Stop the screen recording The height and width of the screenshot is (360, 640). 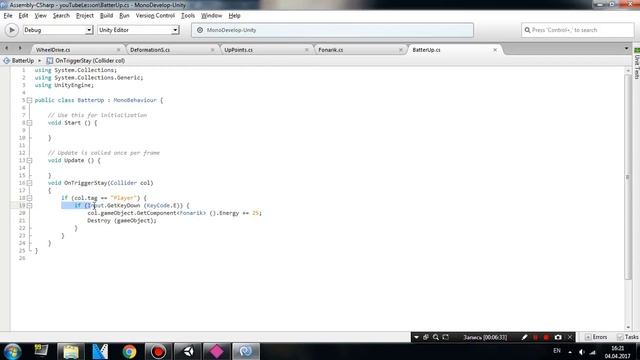click(x=546, y=337)
